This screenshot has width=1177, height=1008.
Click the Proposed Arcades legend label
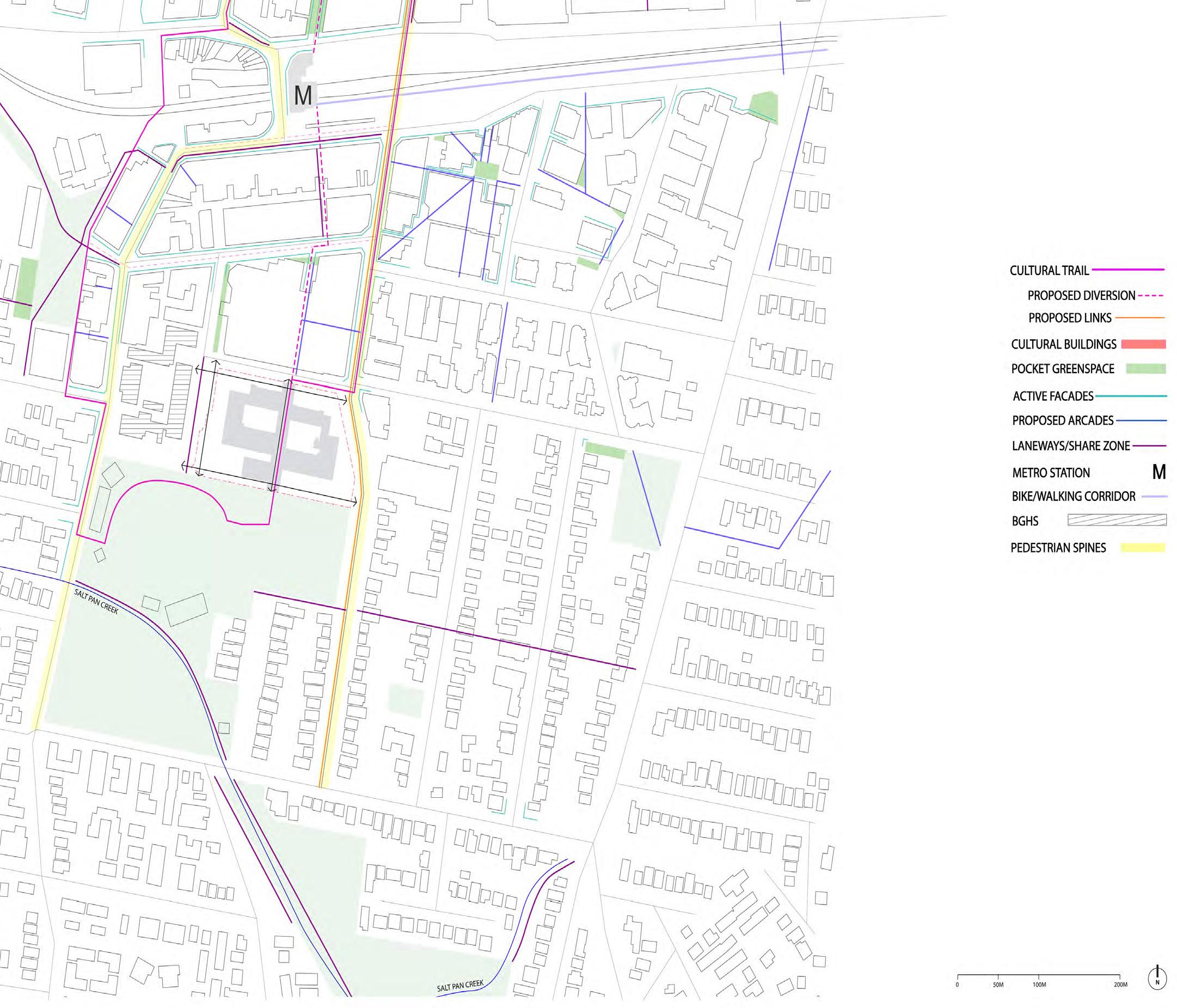1062,420
